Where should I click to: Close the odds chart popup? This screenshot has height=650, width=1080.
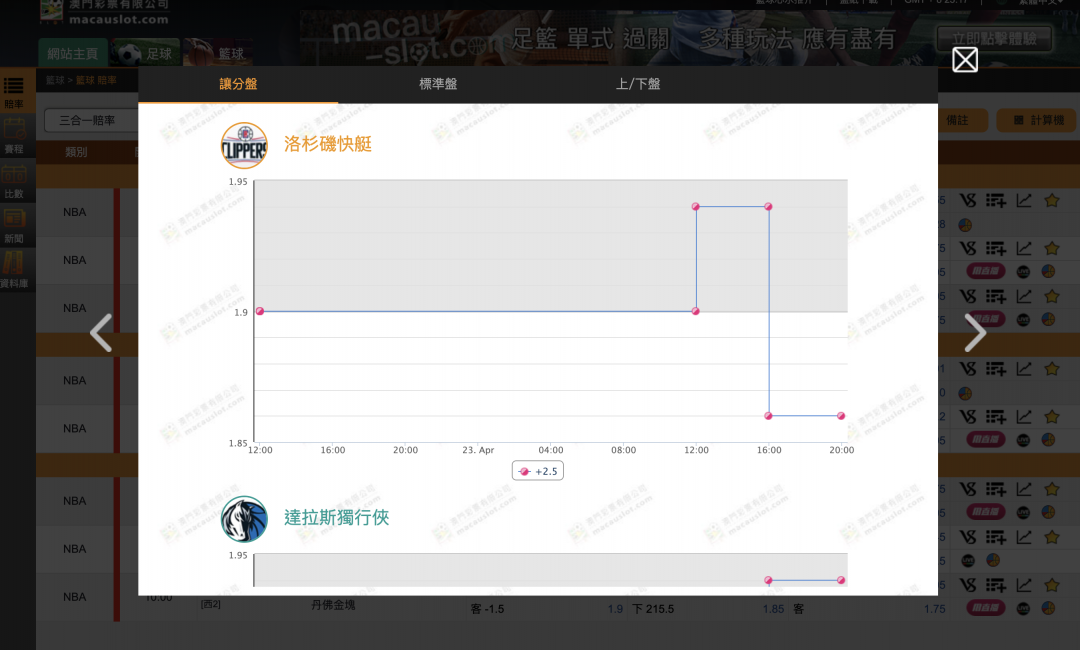(x=965, y=60)
